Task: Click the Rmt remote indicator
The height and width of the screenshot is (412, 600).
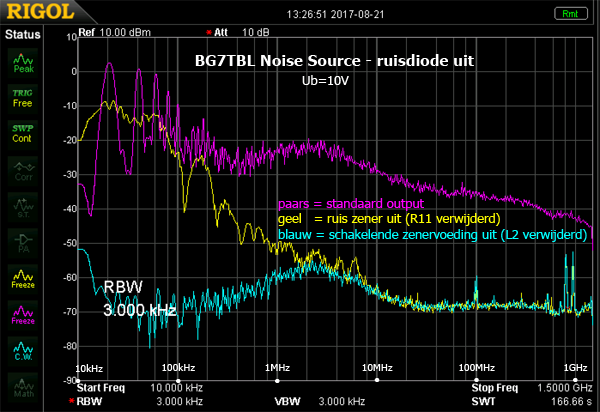Action: (x=571, y=14)
